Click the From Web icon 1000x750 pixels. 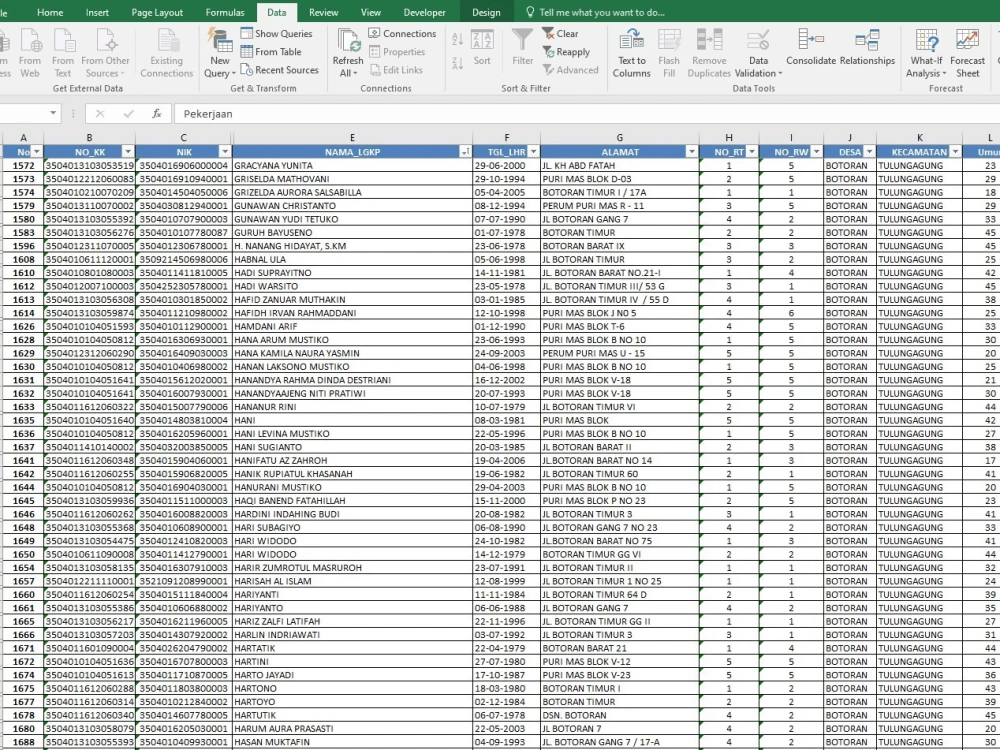click(x=29, y=54)
